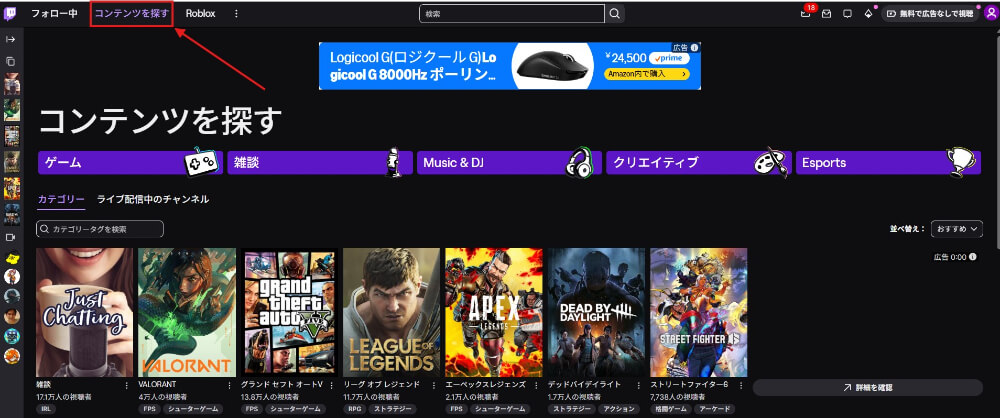Open the three-dot more menu near Roblox

(236, 14)
